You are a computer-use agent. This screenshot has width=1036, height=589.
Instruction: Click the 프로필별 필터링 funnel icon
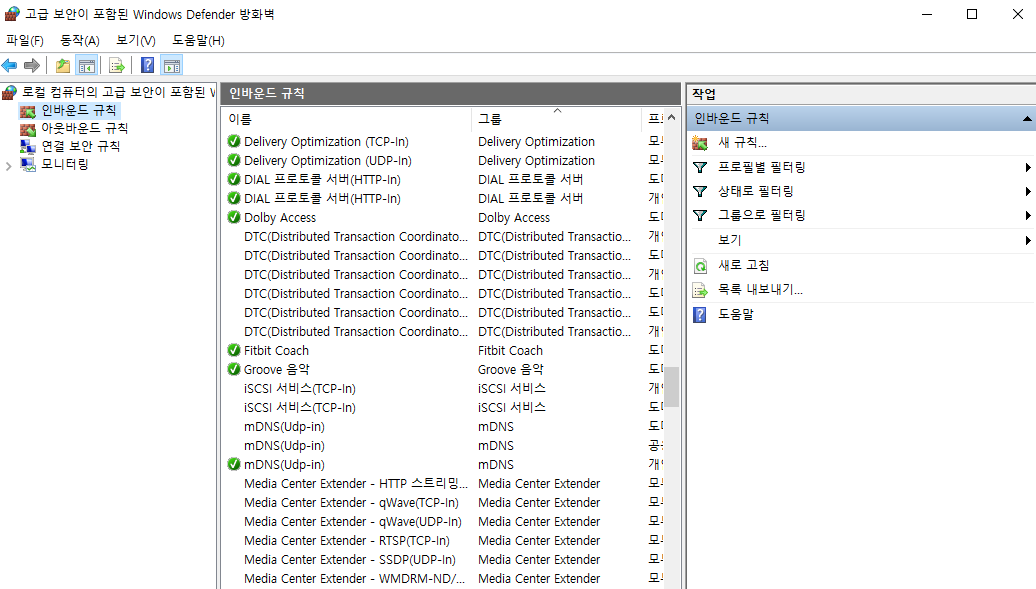click(700, 167)
